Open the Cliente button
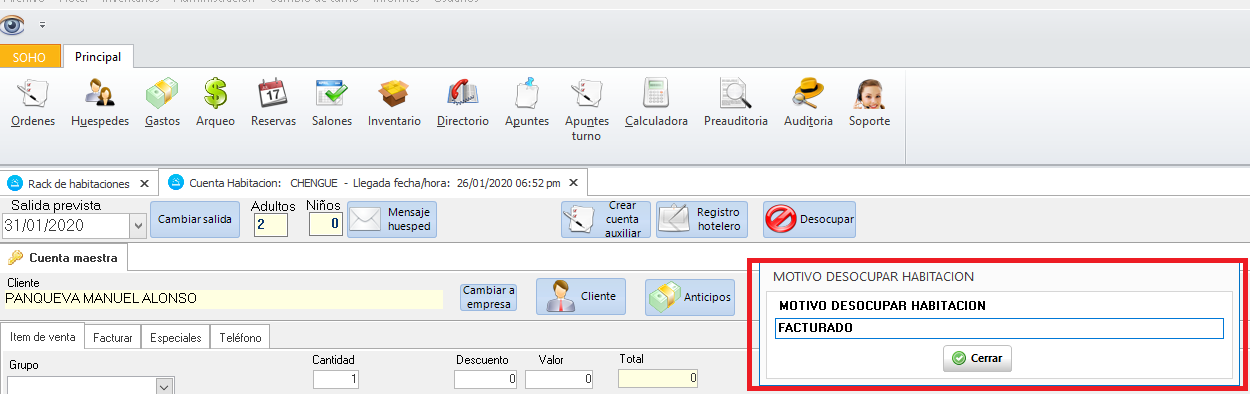Viewport: 1250px width, 394px height. (581, 297)
